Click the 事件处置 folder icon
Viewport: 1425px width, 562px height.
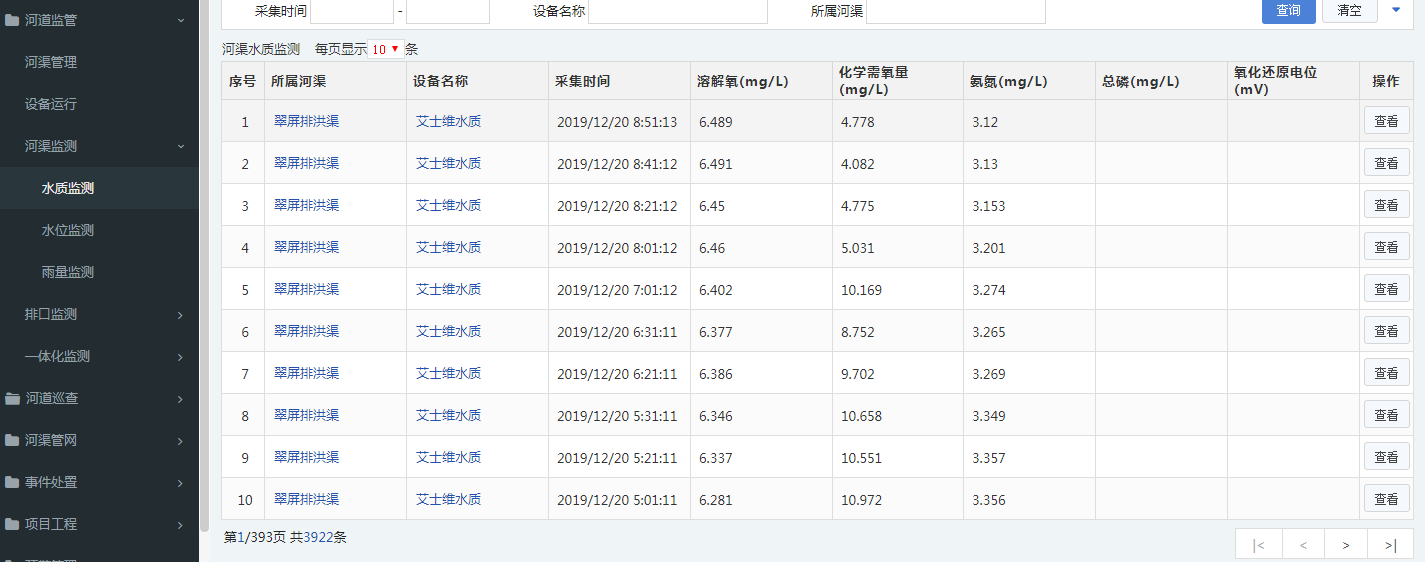[12, 482]
